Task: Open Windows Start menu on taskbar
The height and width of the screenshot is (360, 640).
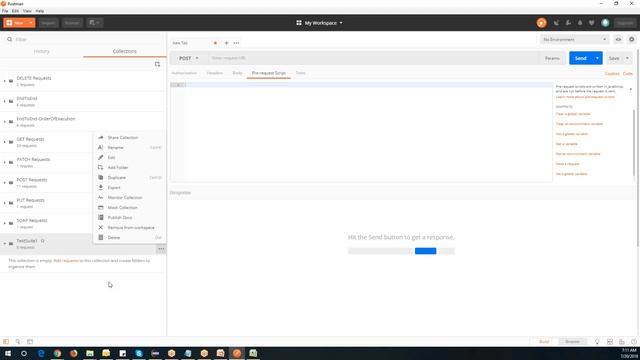Action: pos(8,353)
